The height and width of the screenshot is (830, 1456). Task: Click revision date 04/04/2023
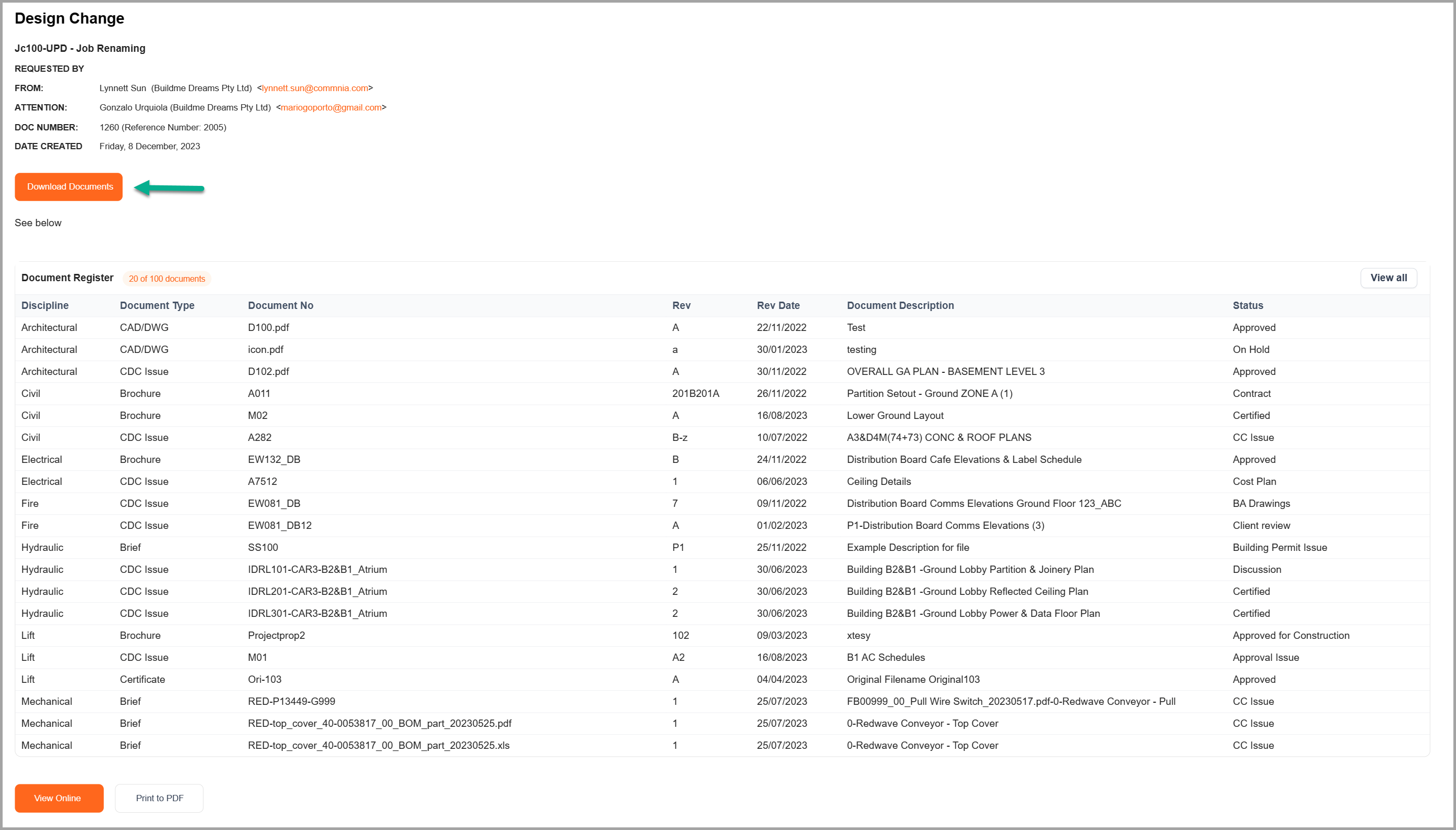click(x=782, y=680)
